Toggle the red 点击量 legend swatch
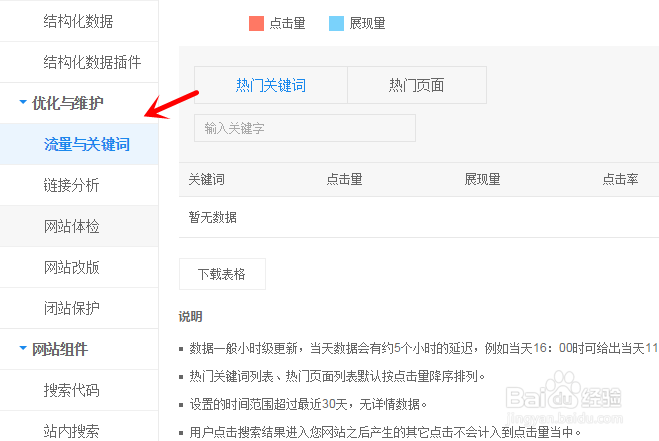Viewport: 659px width, 441px height. tap(256, 24)
